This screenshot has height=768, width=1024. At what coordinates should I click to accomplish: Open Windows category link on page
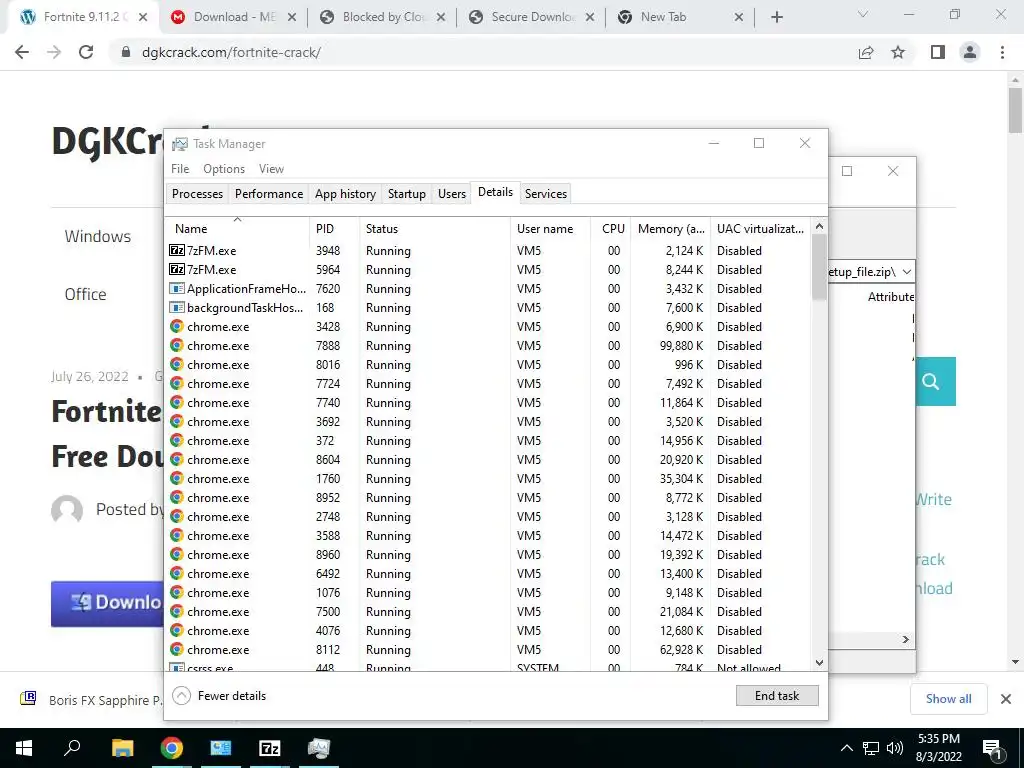(x=97, y=236)
